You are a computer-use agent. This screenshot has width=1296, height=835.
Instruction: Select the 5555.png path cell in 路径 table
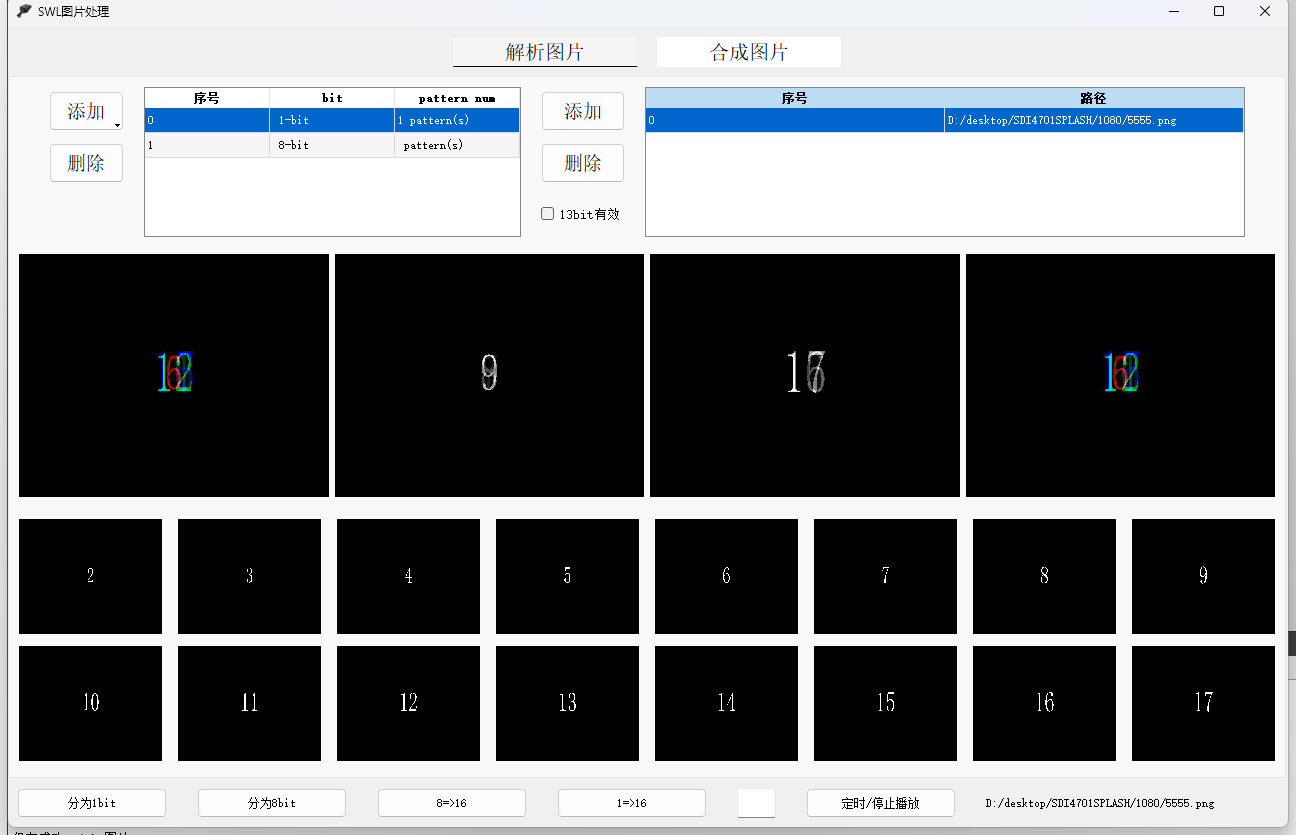click(1093, 120)
